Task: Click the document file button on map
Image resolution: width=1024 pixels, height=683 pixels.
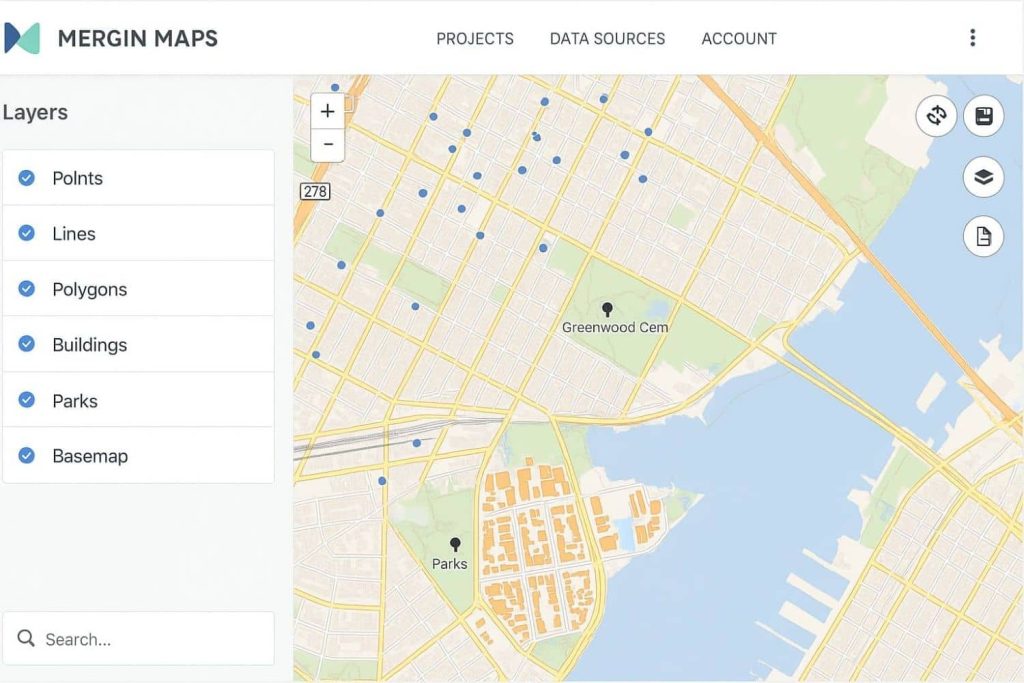Action: click(x=984, y=236)
